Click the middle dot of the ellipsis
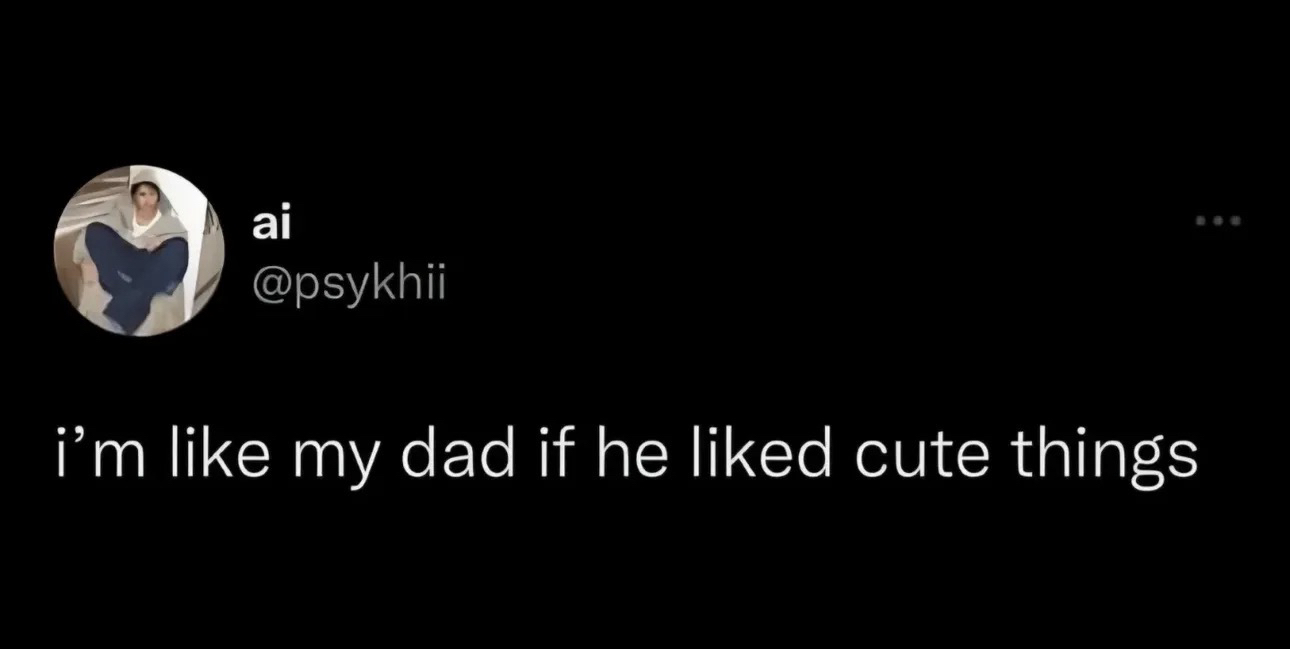 pos(1220,221)
